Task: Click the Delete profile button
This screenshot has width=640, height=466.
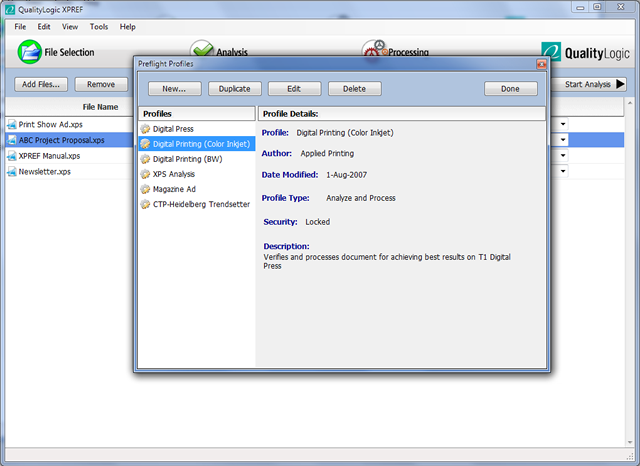Action: [x=355, y=89]
